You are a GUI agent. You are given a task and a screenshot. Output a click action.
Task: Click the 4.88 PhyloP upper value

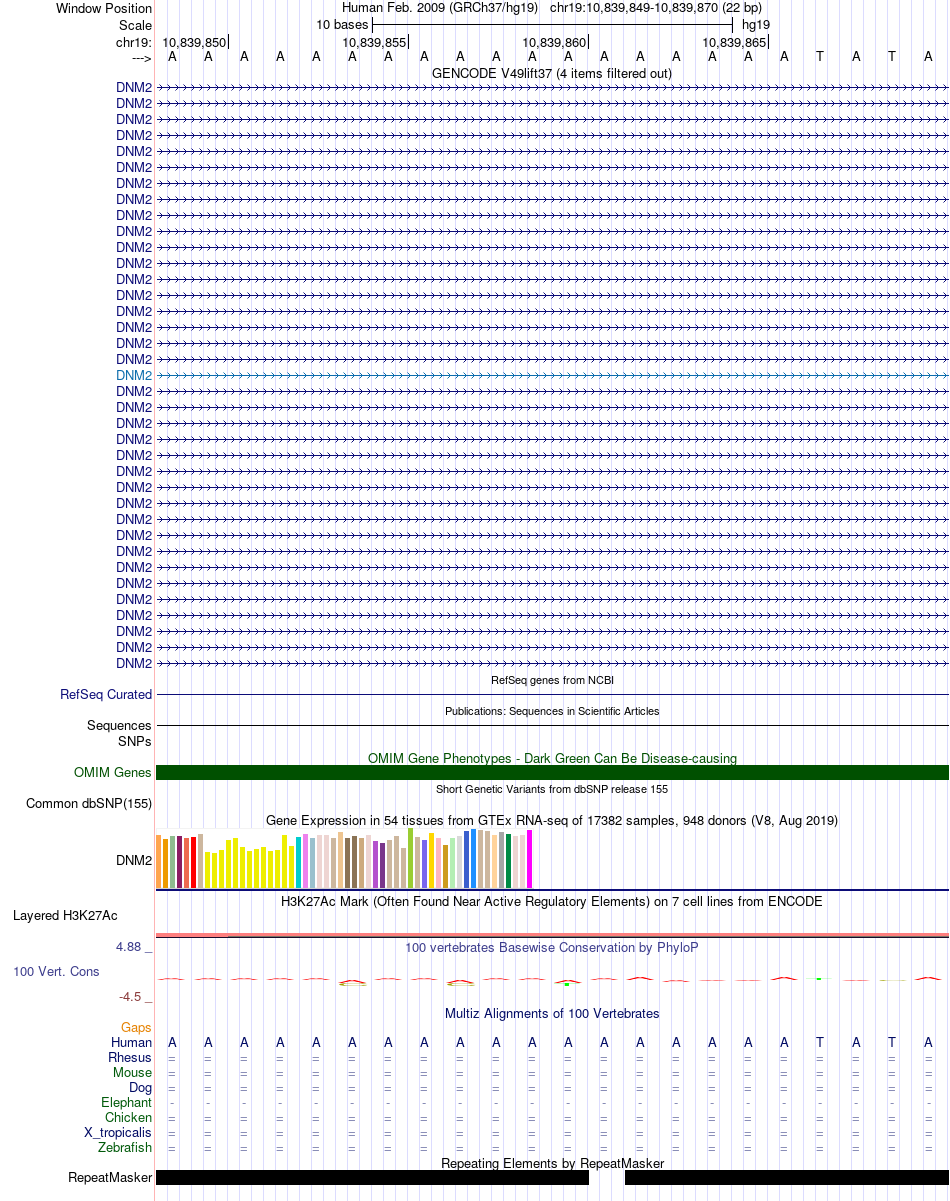pyautogui.click(x=131, y=946)
